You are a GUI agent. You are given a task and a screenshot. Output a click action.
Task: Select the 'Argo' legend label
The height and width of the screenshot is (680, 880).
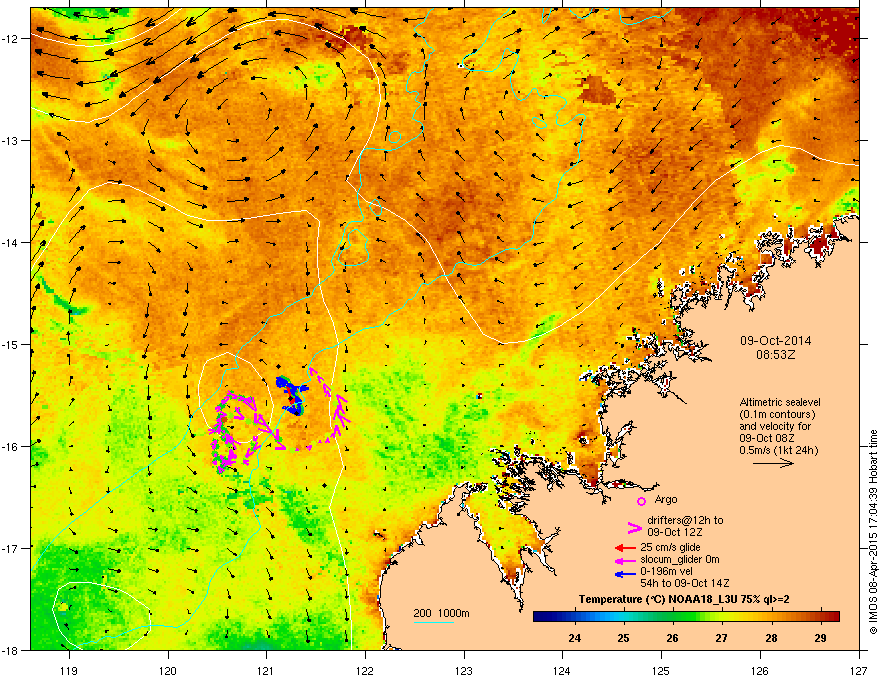point(666,499)
